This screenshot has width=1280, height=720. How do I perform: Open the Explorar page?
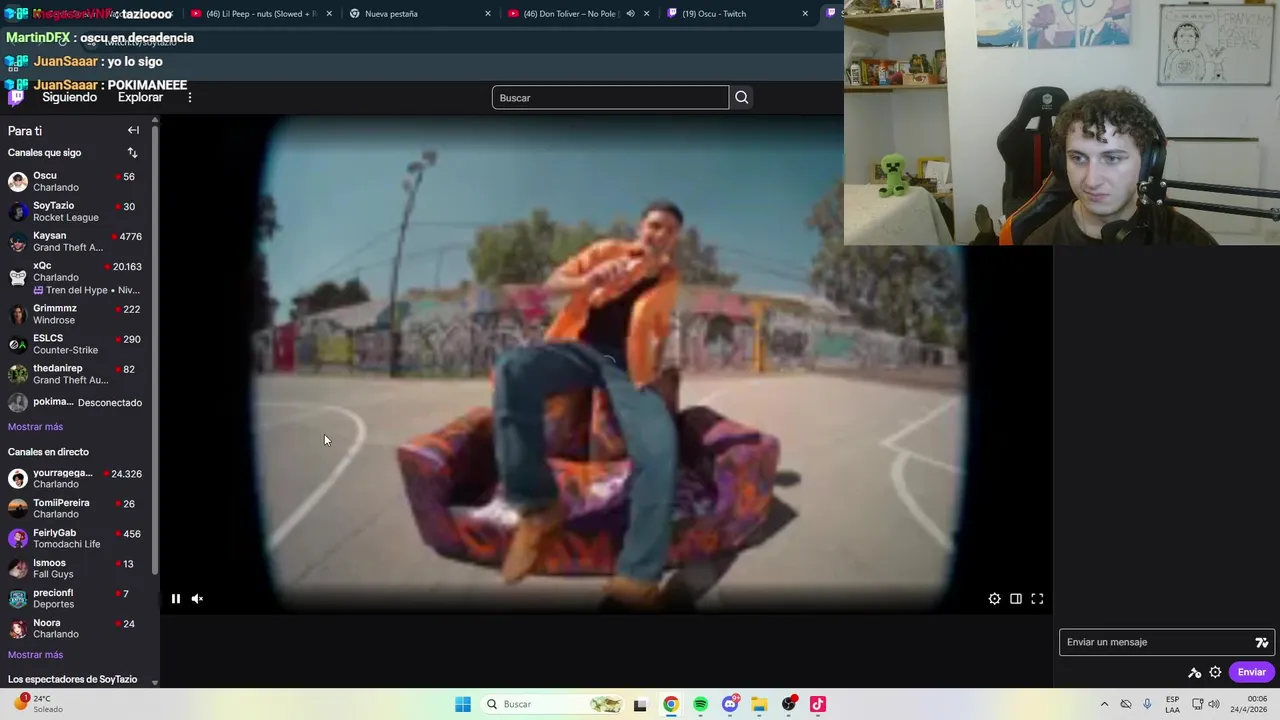tap(140, 97)
